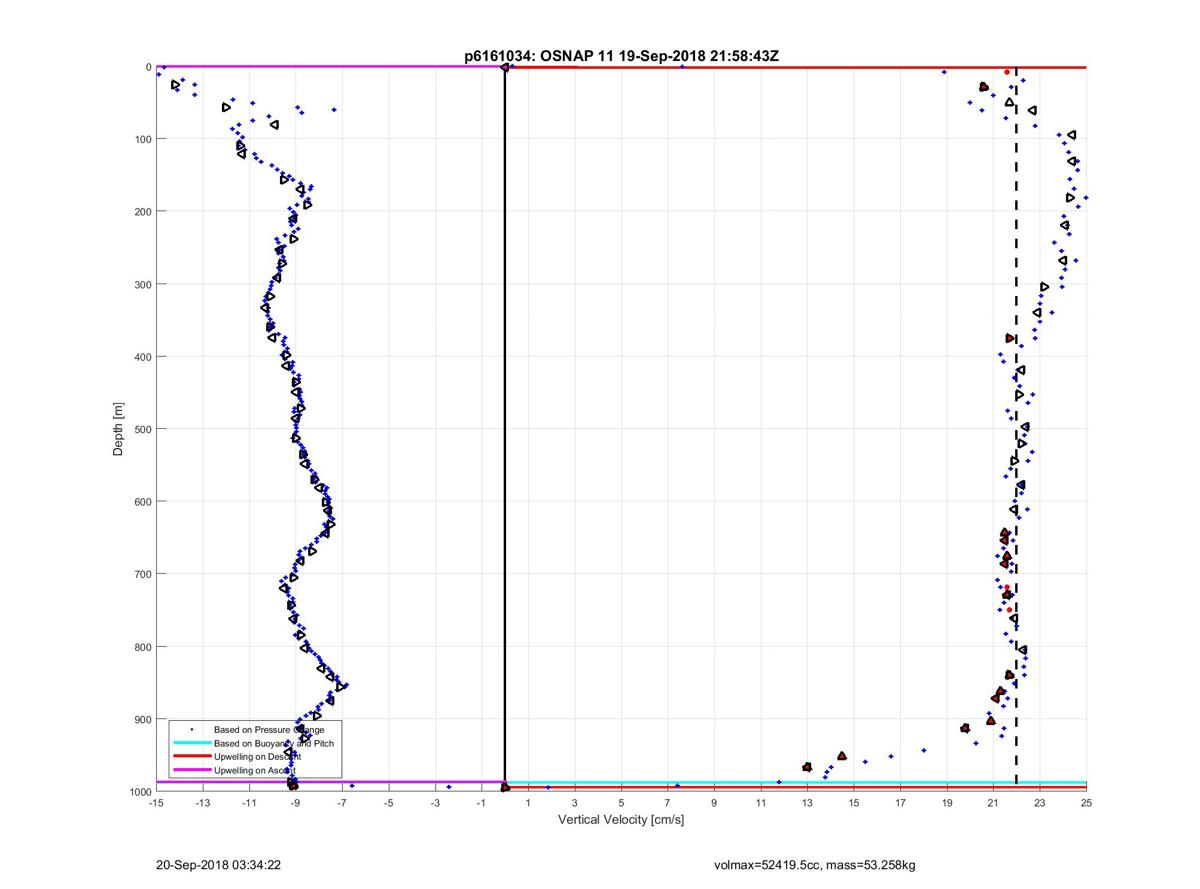
Task: Click the volmax=52419.5cc, mass=53.258kg text
Action: (x=813, y=865)
